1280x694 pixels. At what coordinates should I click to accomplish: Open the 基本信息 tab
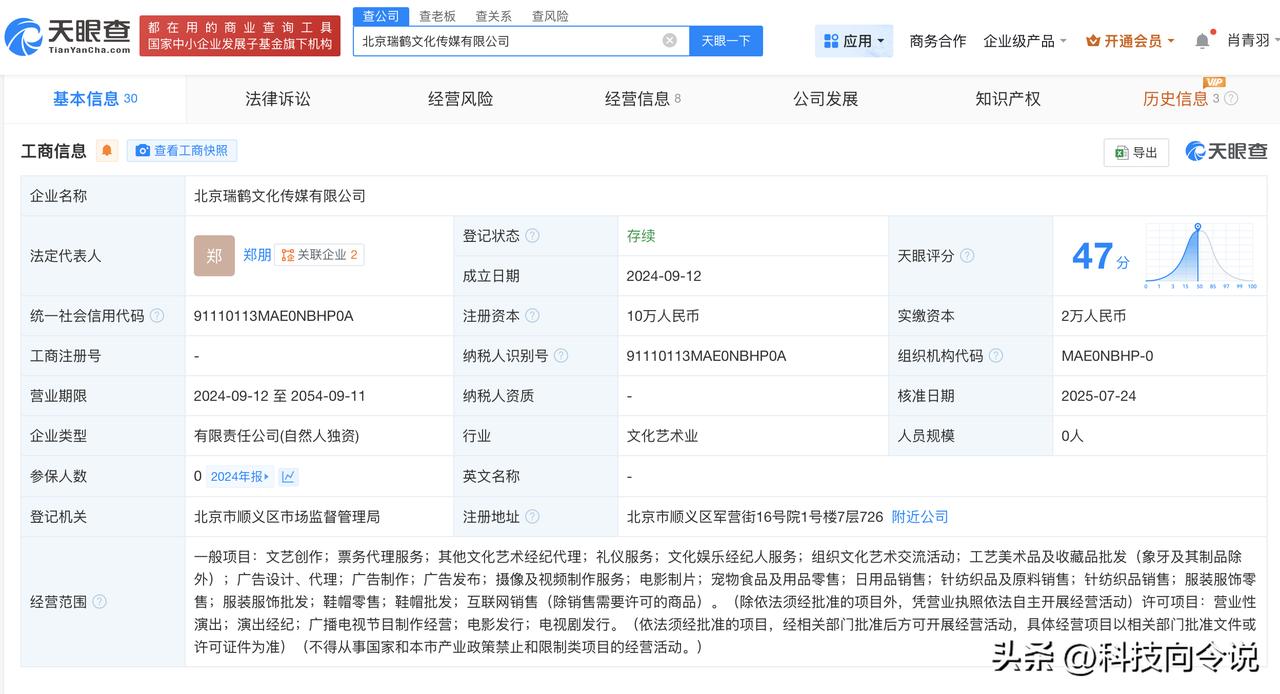95,98
